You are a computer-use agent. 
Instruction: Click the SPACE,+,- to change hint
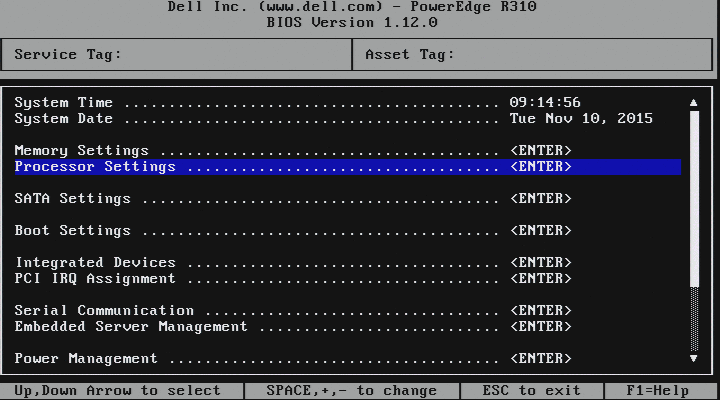pos(351,391)
